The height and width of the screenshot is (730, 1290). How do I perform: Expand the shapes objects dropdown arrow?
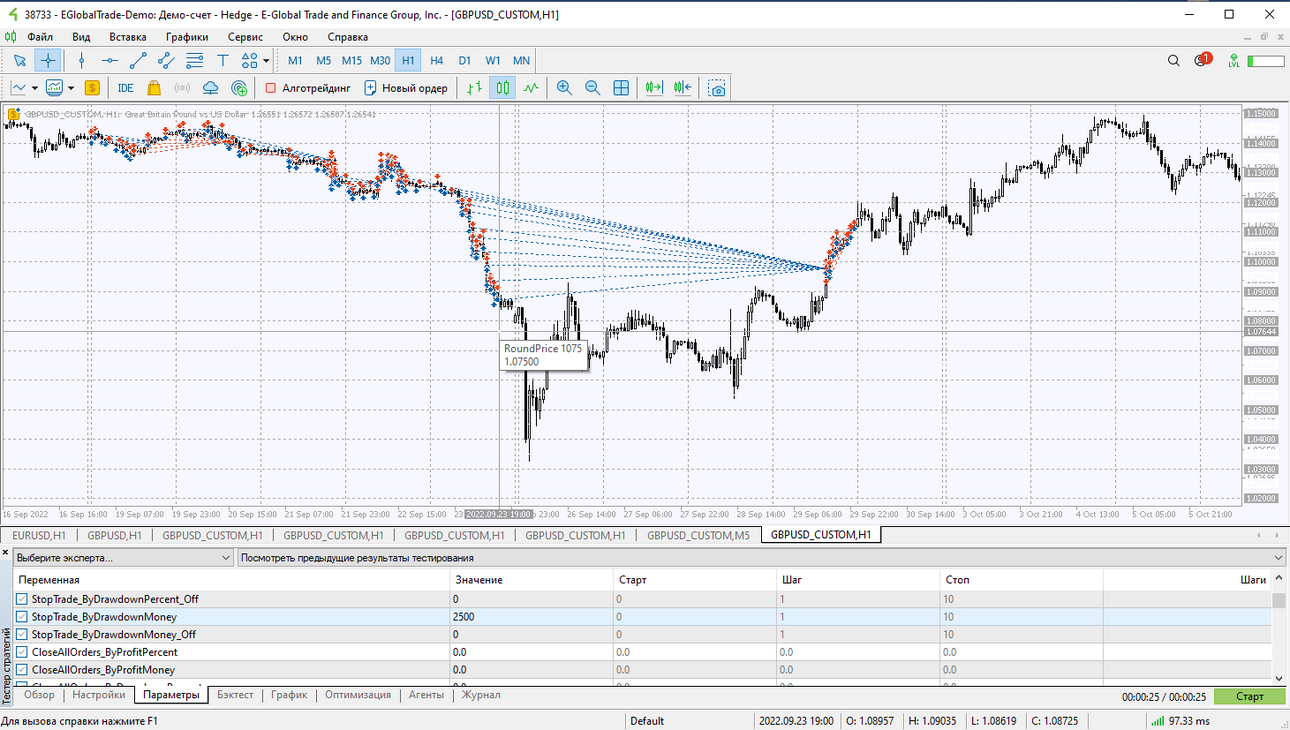(x=266, y=60)
